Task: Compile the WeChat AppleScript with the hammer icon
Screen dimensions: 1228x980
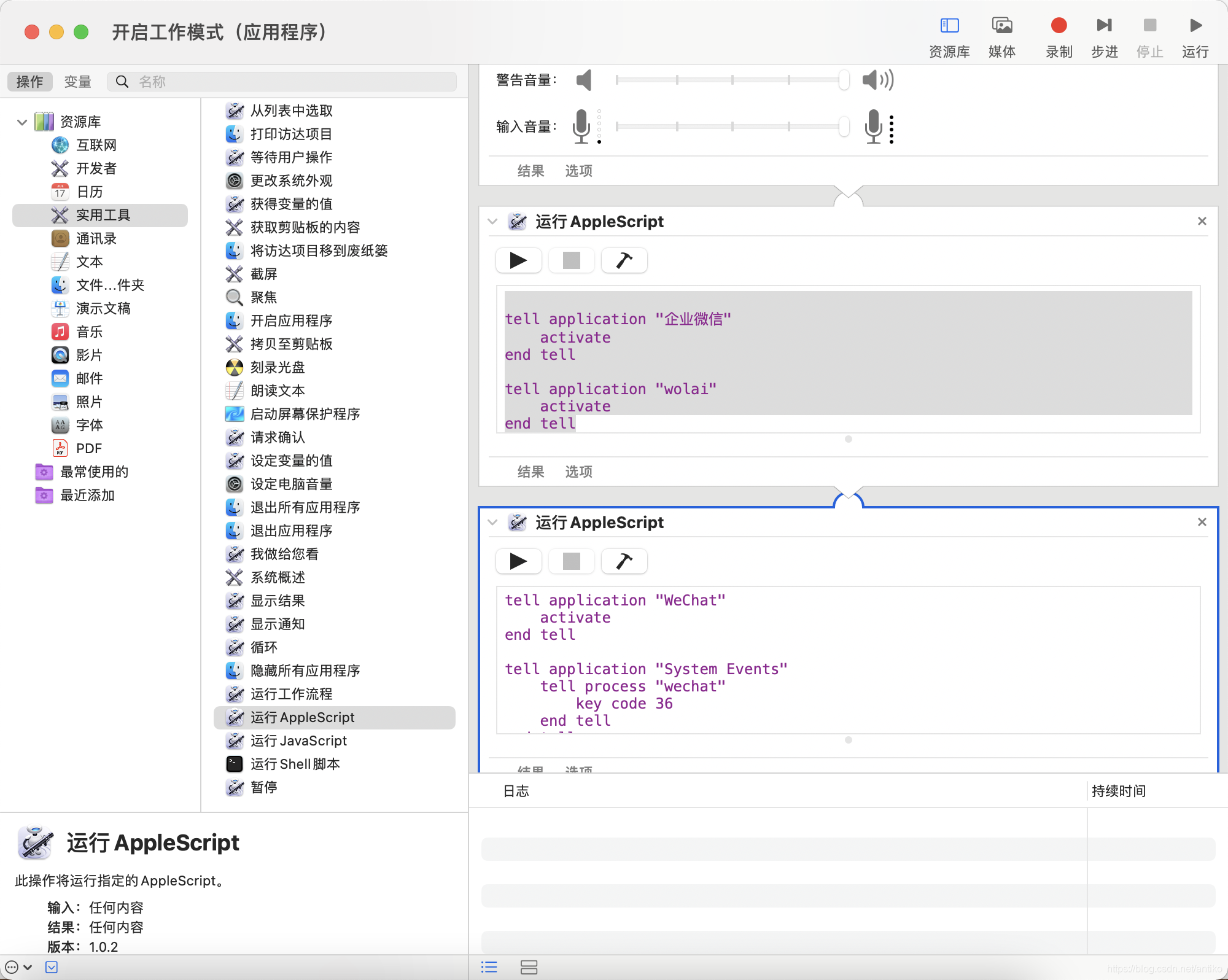Action: coord(624,561)
